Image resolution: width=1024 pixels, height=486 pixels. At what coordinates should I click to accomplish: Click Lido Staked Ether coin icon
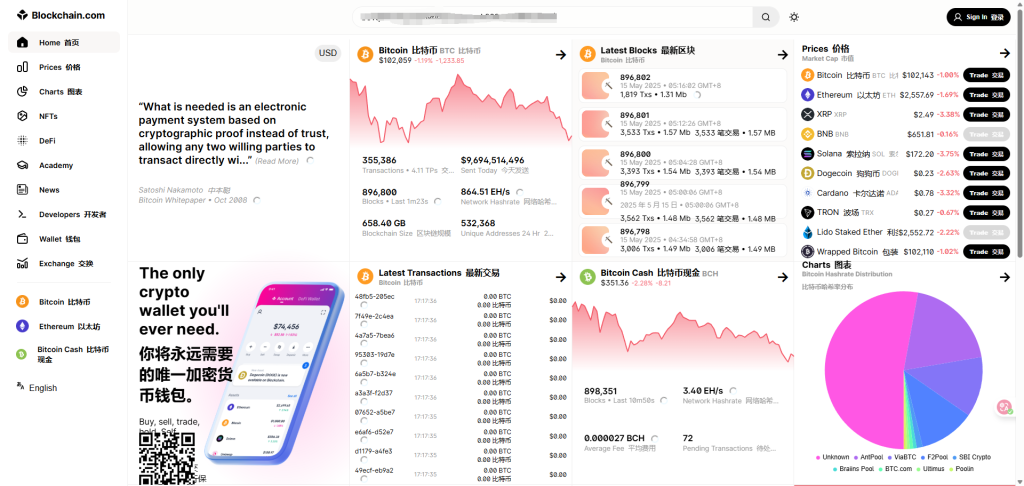tap(807, 232)
